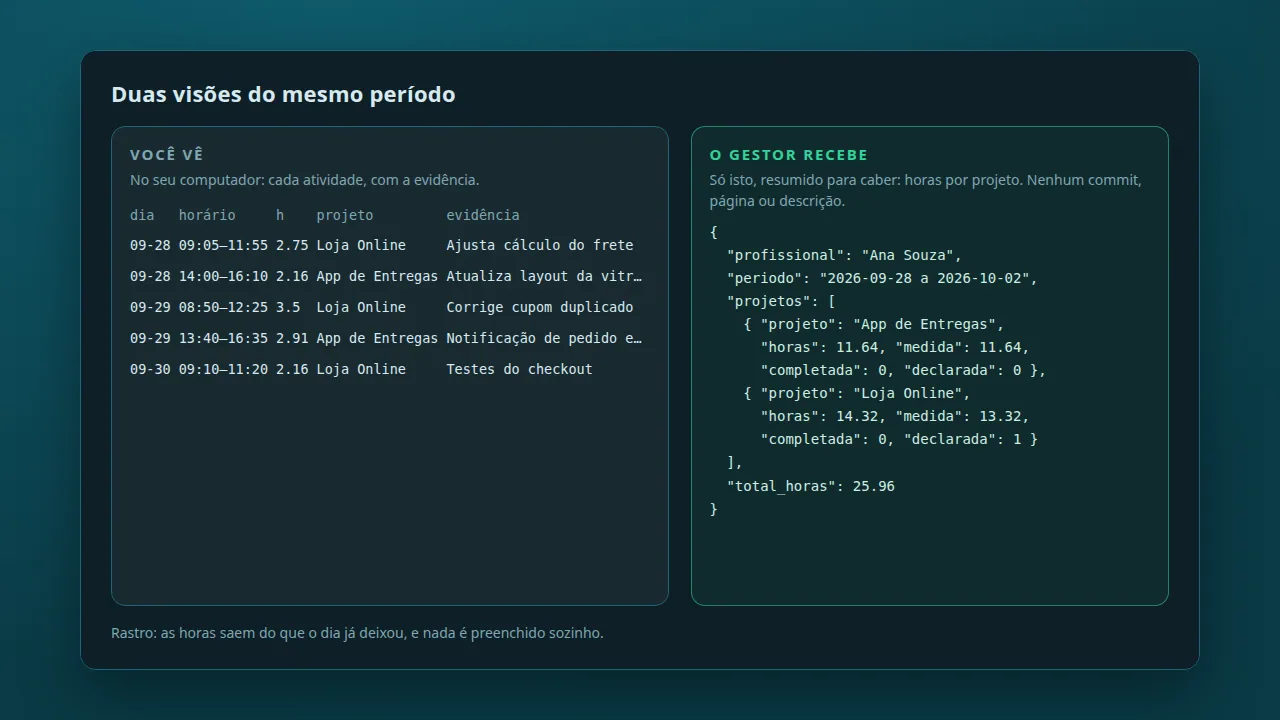Click time range "09:10–11:20"

tap(223, 369)
